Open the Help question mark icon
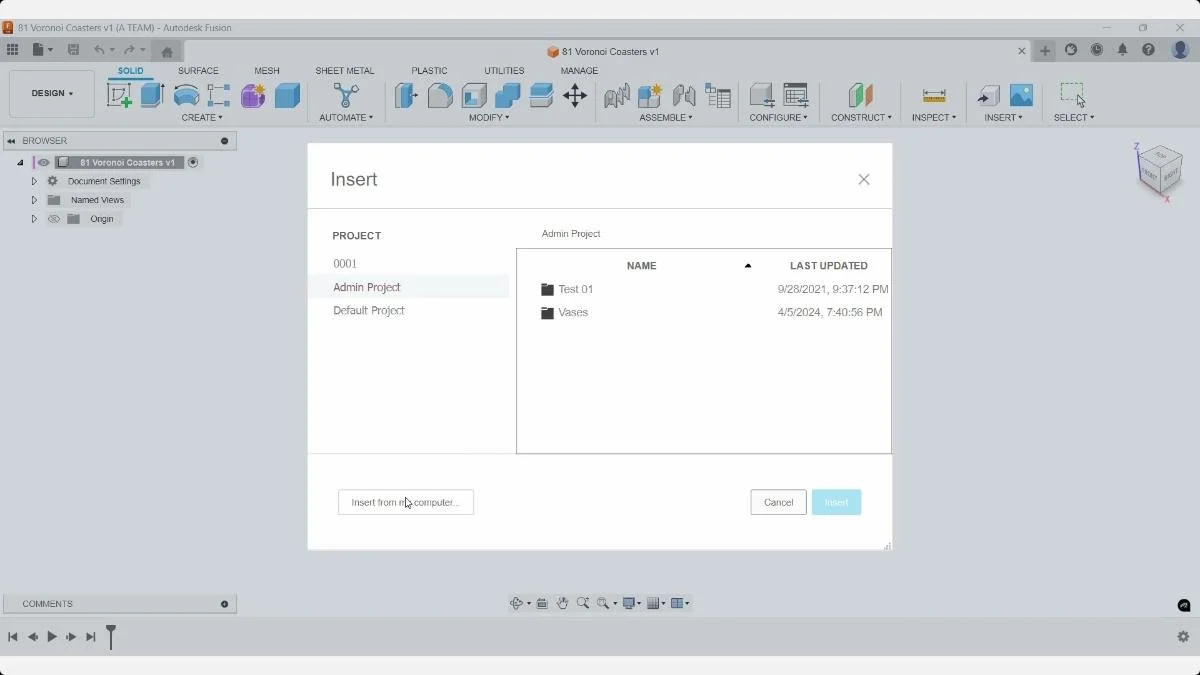Screen dimensions: 1200x675 point(1148,50)
